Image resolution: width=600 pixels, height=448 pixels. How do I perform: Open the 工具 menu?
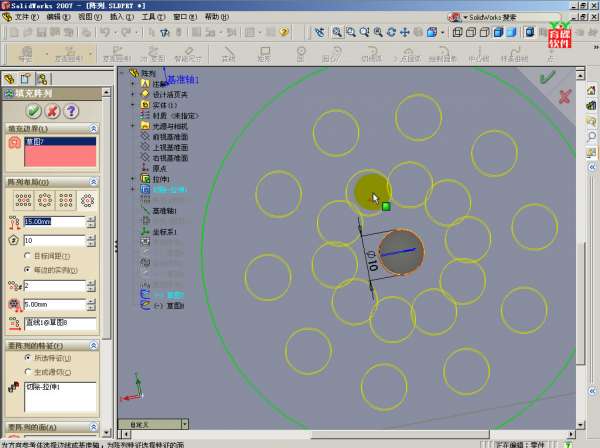148,17
